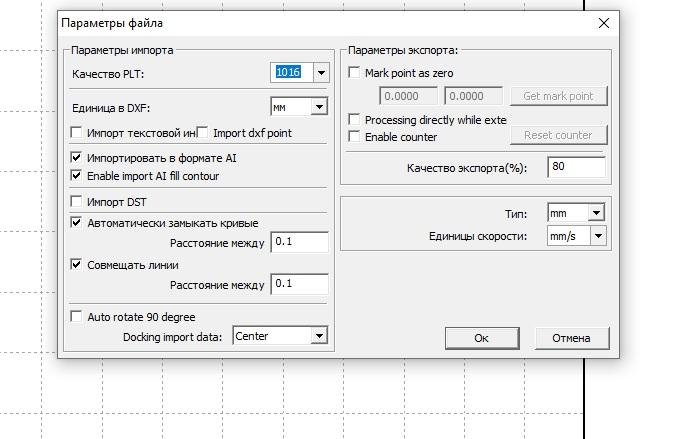Viewport: 683px width, 439px height.
Task: Uncheck the Совмещать линии option
Action: 77,265
